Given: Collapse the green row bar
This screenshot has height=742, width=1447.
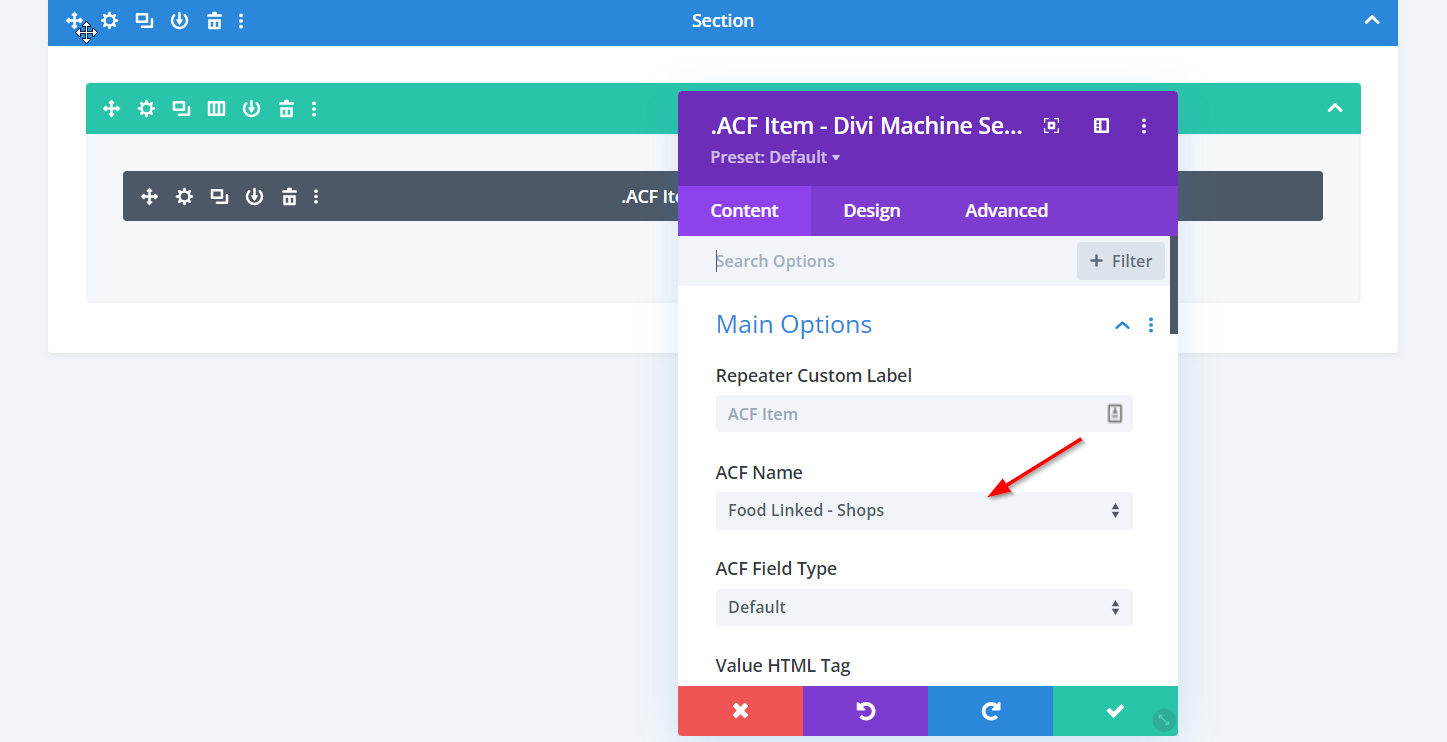Looking at the screenshot, I should coord(1334,109).
